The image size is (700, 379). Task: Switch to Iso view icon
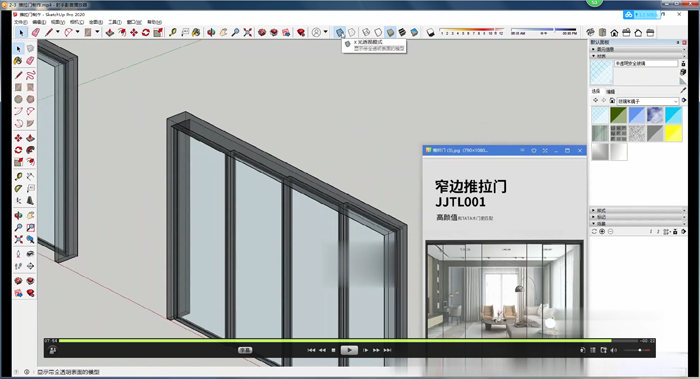click(590, 33)
